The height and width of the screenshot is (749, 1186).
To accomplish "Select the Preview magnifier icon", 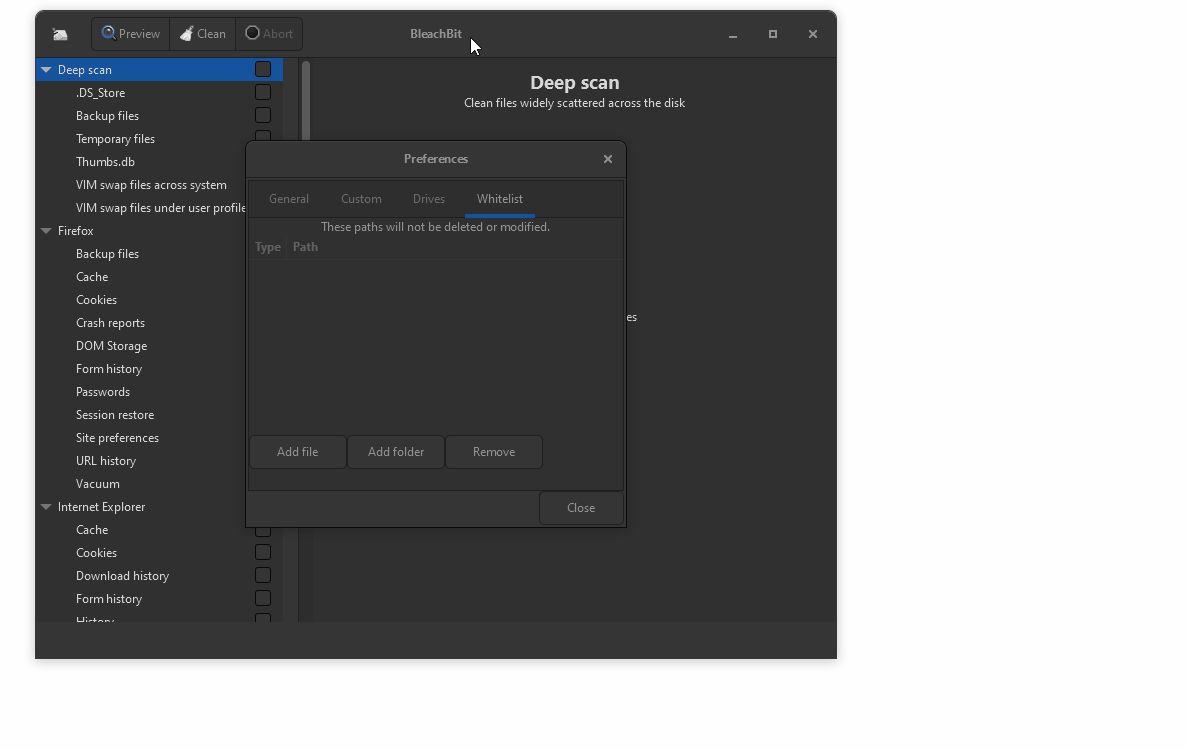I will tap(110, 33).
